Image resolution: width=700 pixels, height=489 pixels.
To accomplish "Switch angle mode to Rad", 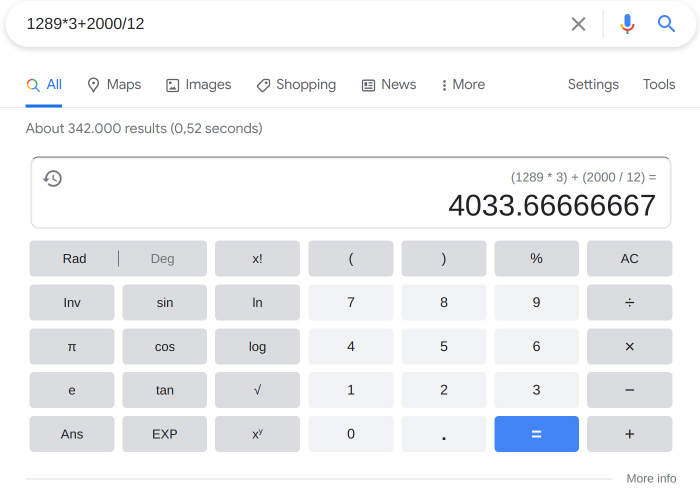I will [74, 259].
